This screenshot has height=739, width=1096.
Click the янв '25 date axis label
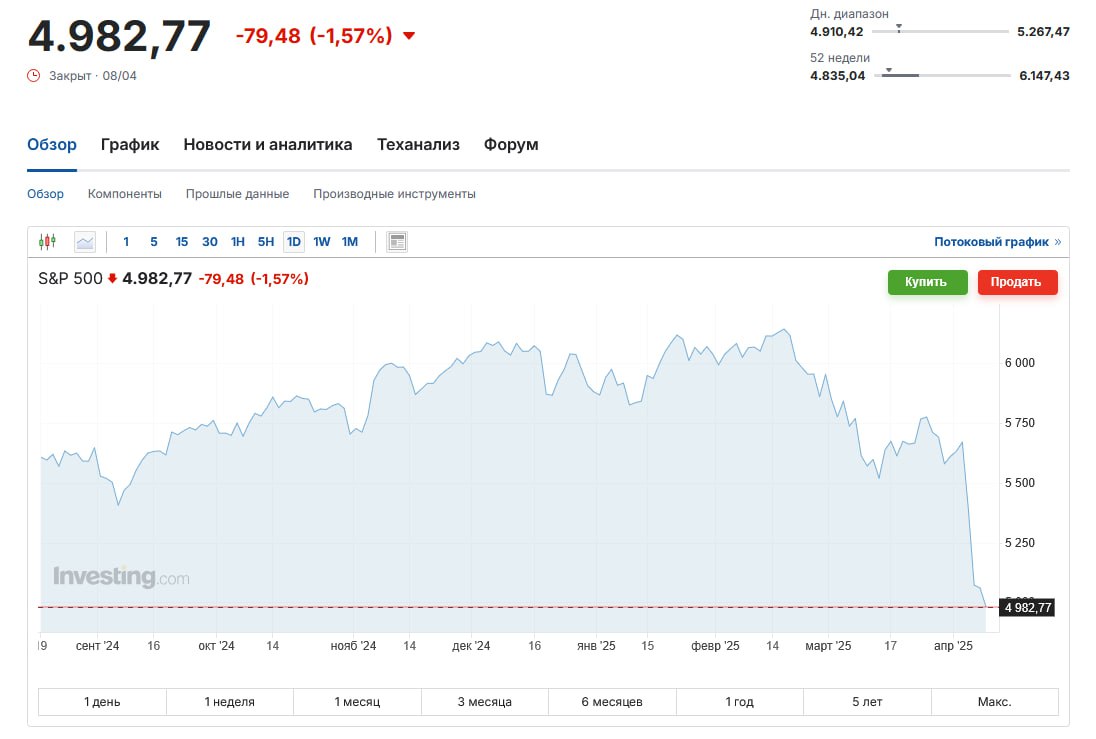tap(596, 646)
